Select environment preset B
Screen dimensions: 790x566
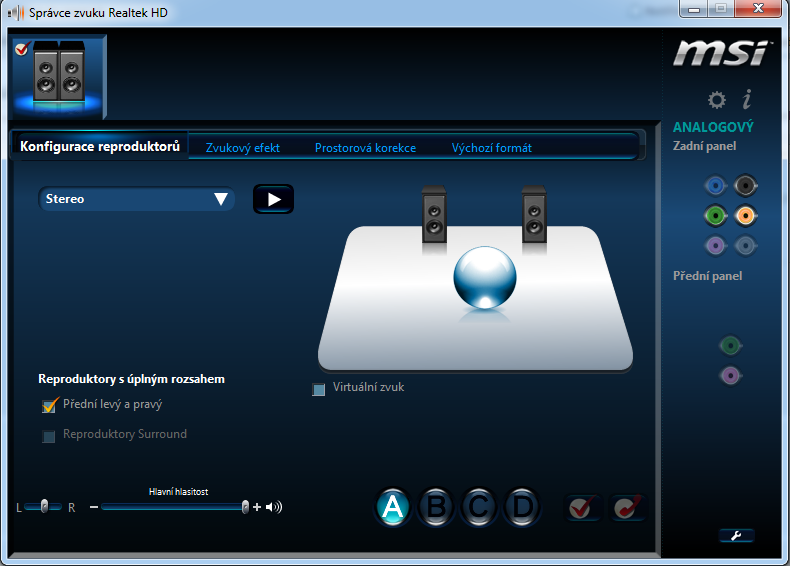(x=436, y=507)
